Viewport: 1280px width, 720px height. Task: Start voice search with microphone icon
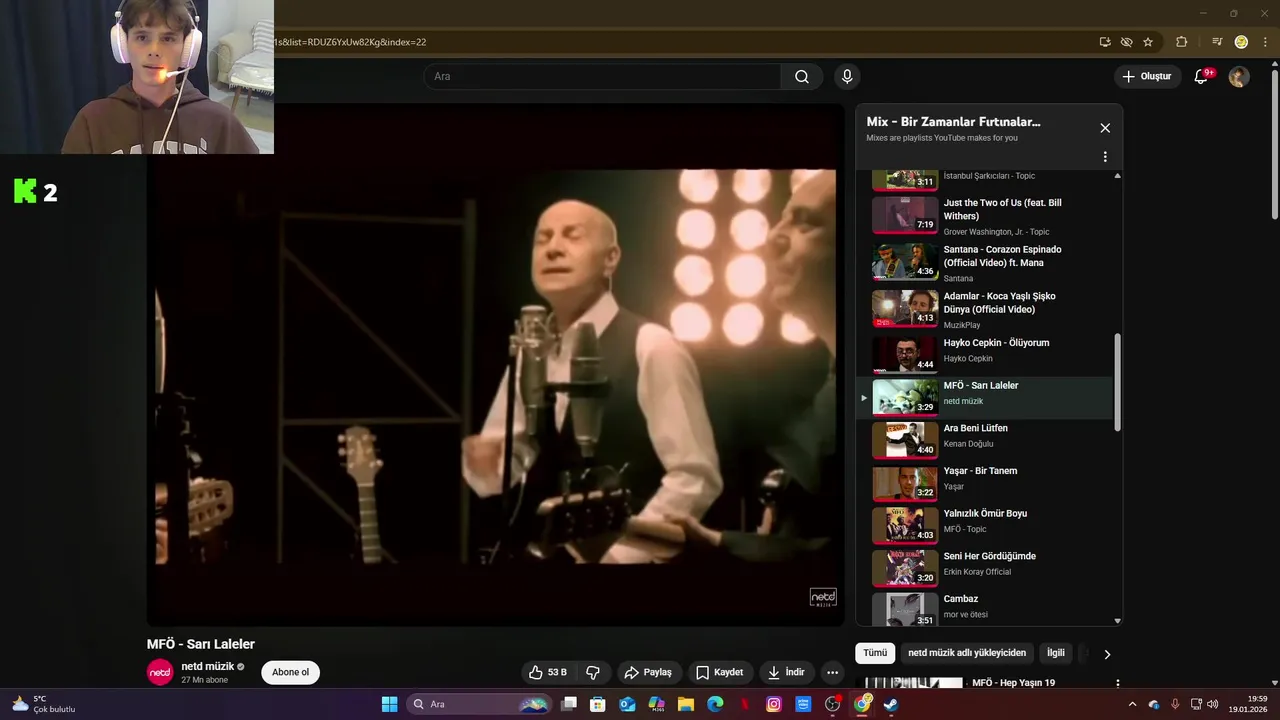tap(847, 77)
